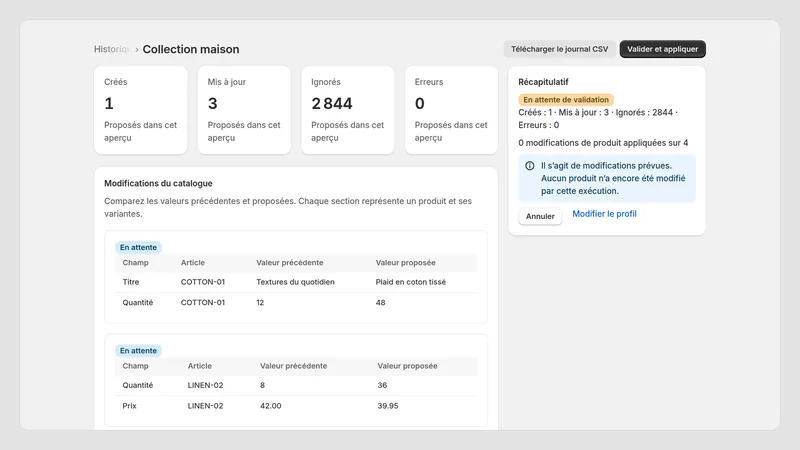This screenshot has width=800, height=450.
Task: Click the Titre field cell
Action: tap(131, 282)
